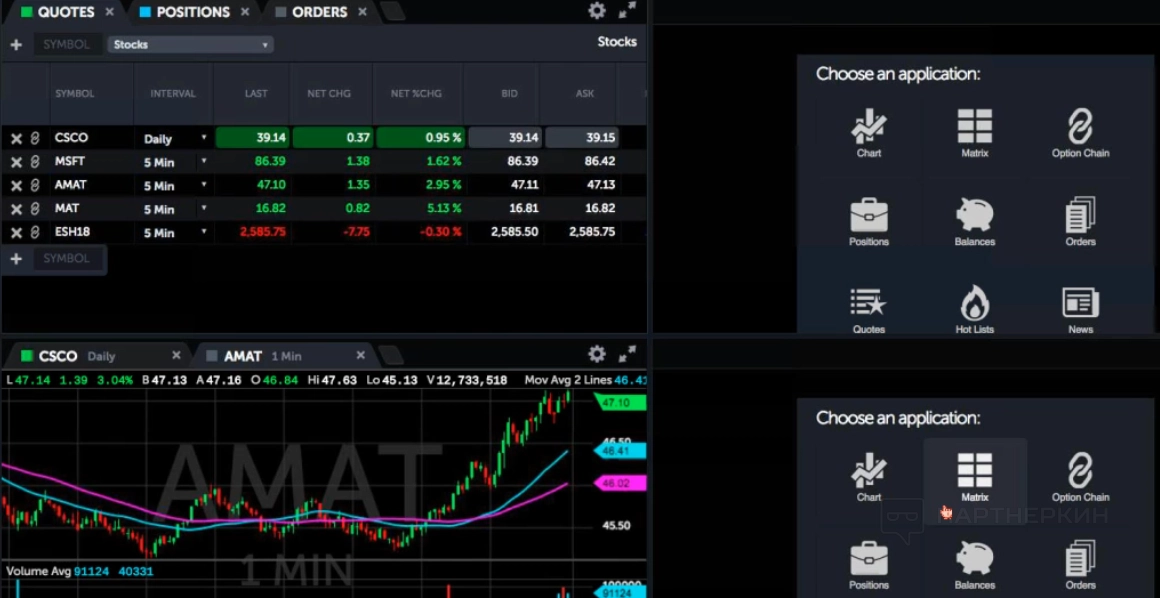Click cyan 46.41 moving average marker
The width and height of the screenshot is (1160, 598).
click(x=620, y=450)
